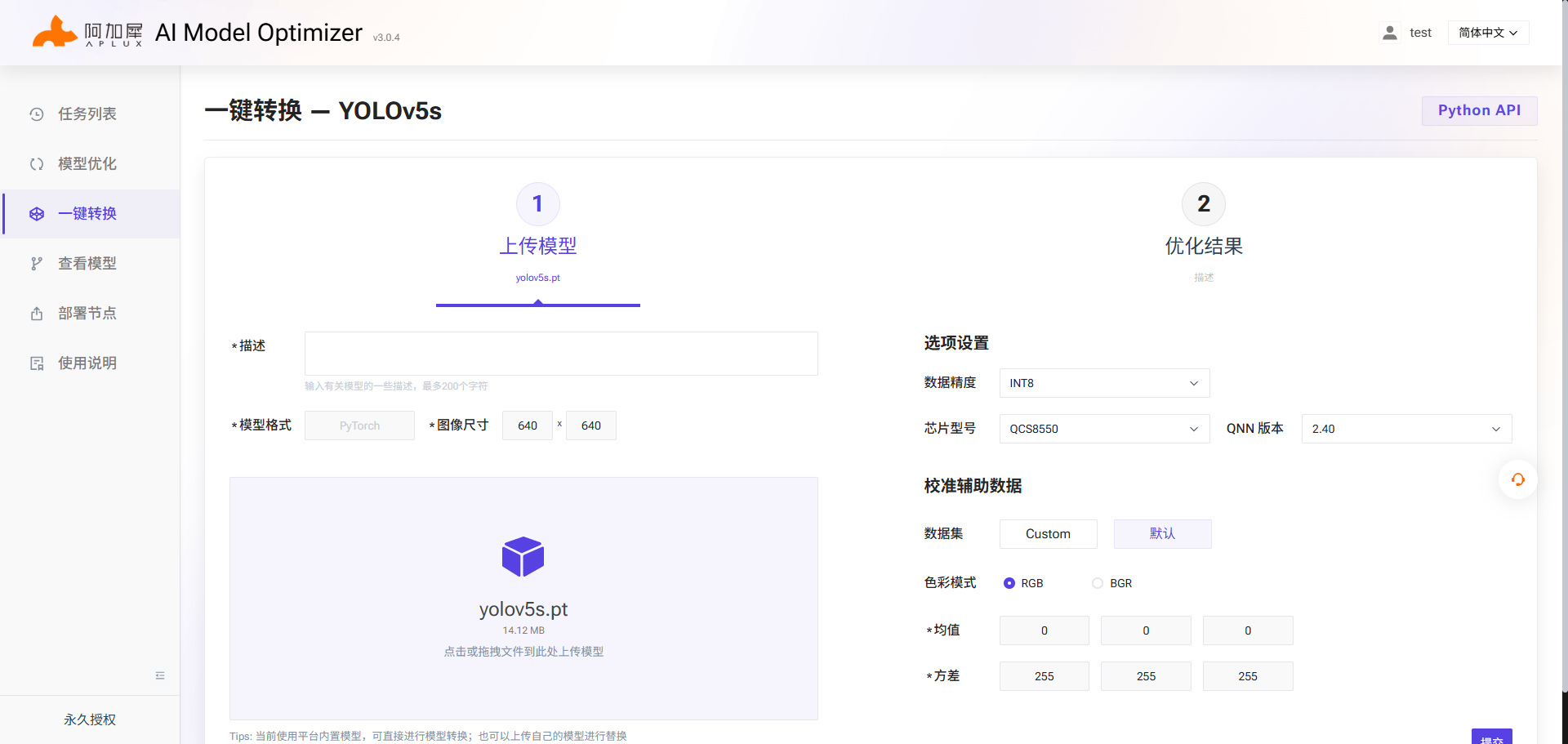Click the clock icon beside 任务列表

tap(37, 114)
